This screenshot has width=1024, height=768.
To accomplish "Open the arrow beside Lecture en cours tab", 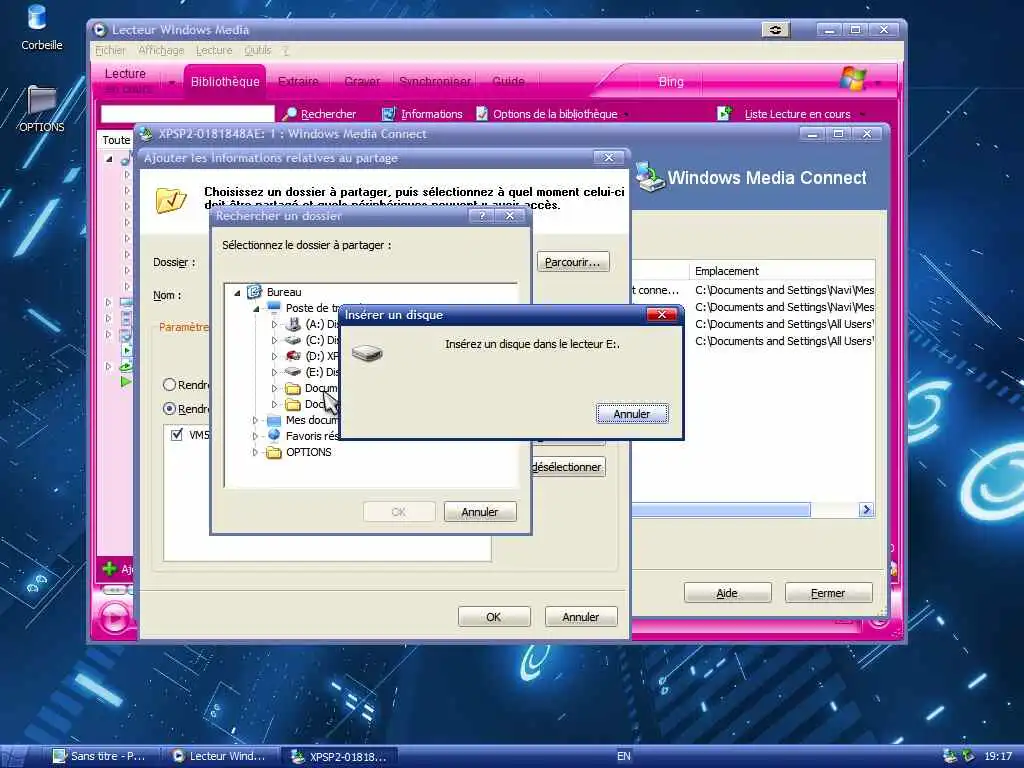I will click(x=172, y=83).
